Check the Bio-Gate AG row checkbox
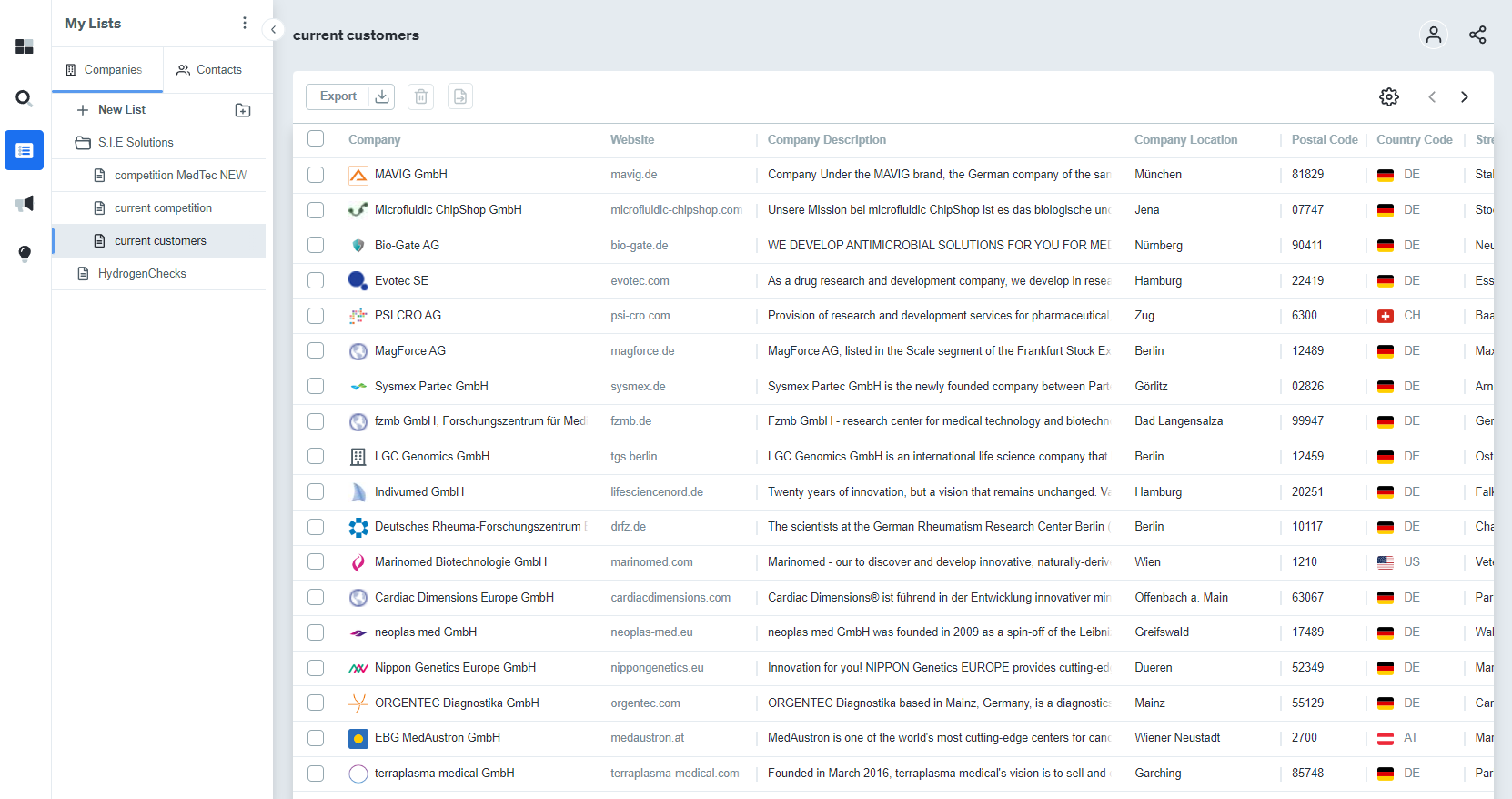The width and height of the screenshot is (1512, 799). pyautogui.click(x=316, y=245)
